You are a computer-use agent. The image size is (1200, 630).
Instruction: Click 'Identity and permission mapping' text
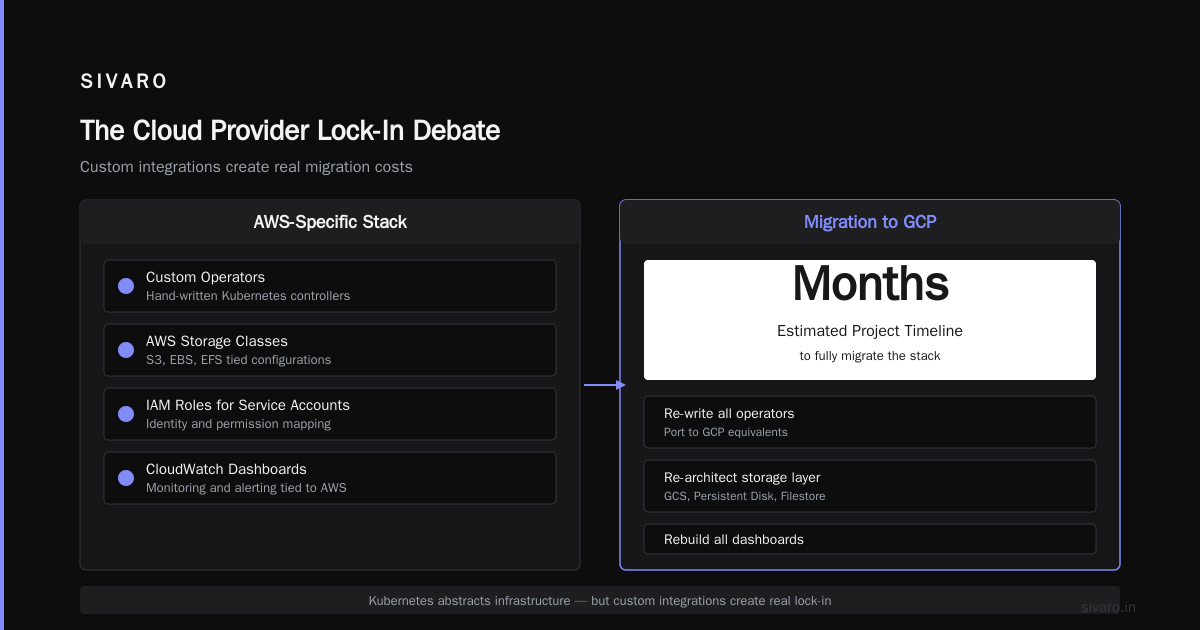(238, 424)
